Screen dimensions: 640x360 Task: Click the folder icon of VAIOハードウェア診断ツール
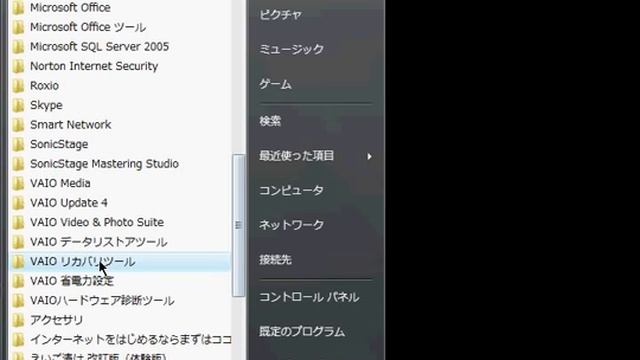coord(18,301)
